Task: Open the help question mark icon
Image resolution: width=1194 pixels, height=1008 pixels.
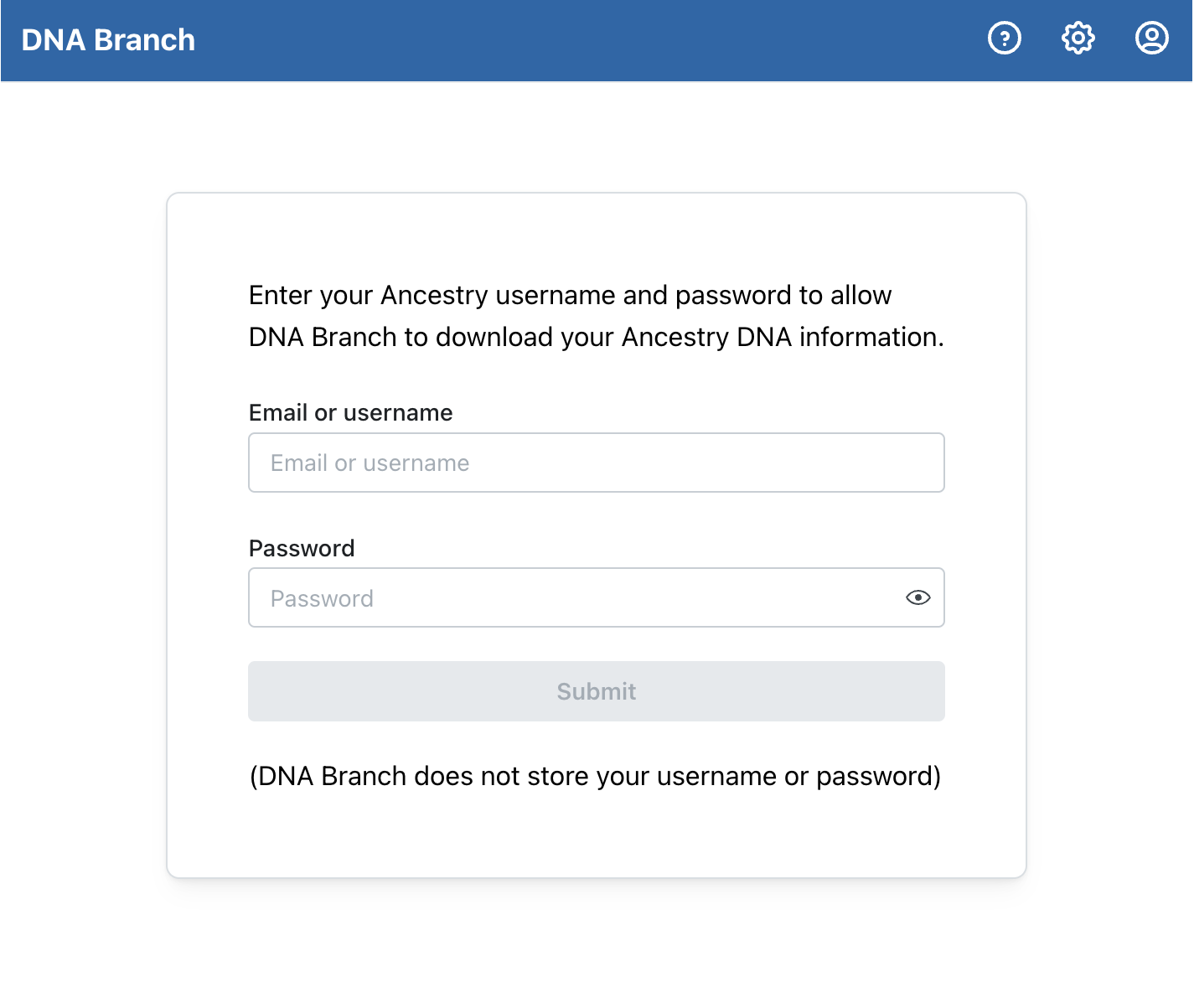Action: click(x=1004, y=39)
